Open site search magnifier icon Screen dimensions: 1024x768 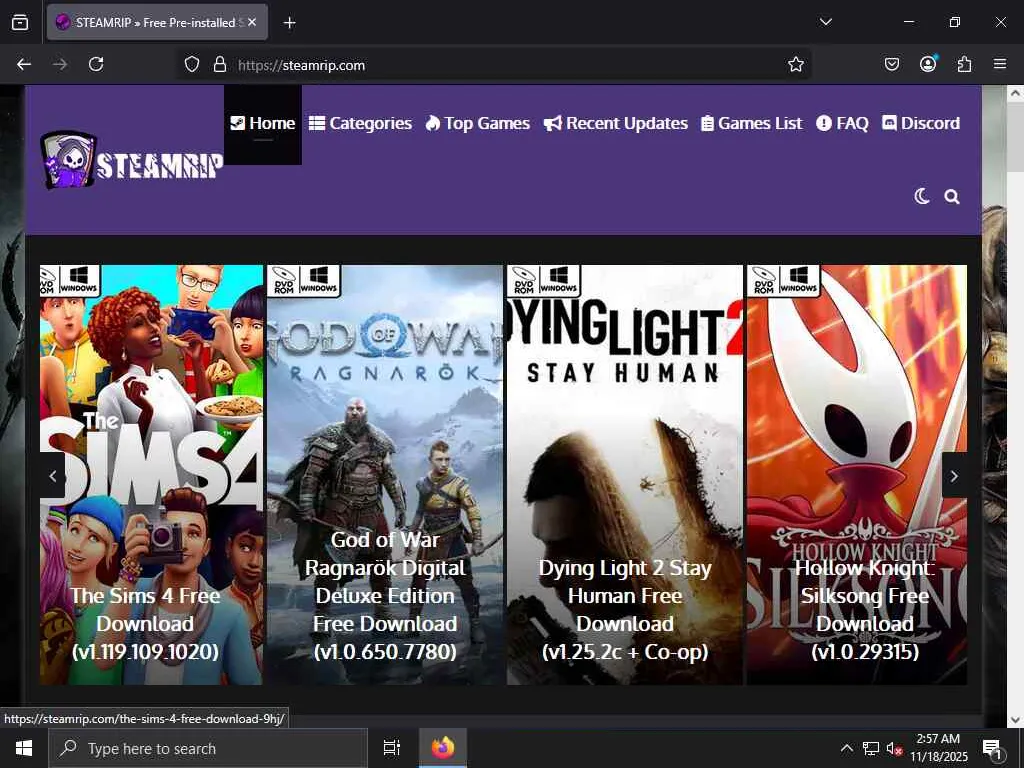pyautogui.click(x=952, y=197)
